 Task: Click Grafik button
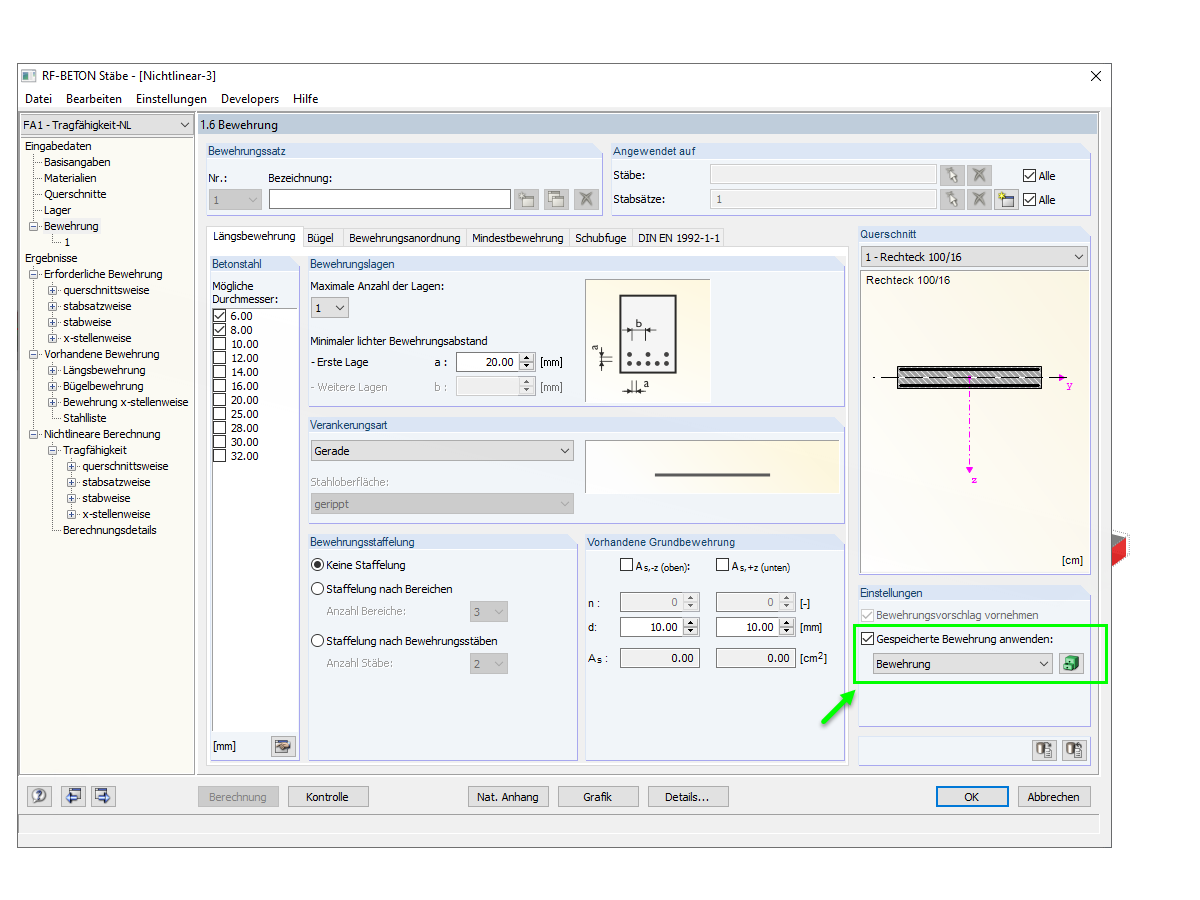(x=598, y=797)
